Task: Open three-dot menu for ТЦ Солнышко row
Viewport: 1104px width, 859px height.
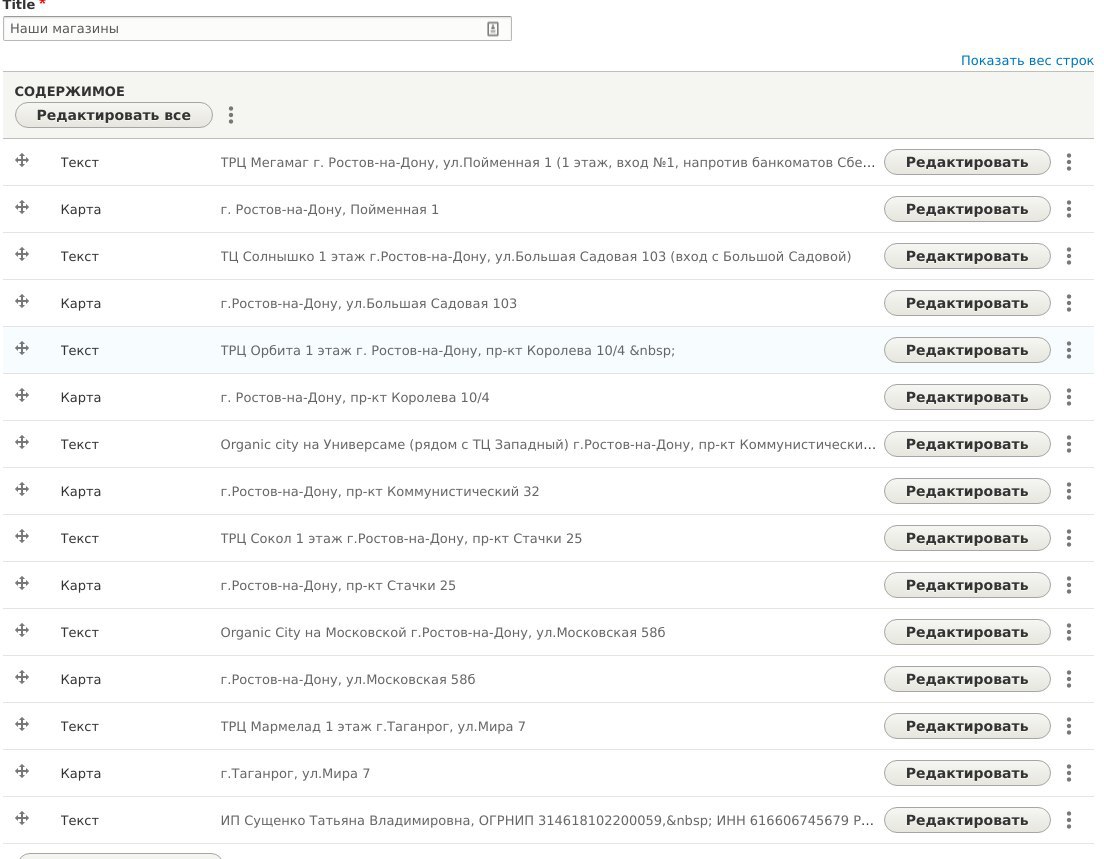Action: [x=1069, y=256]
